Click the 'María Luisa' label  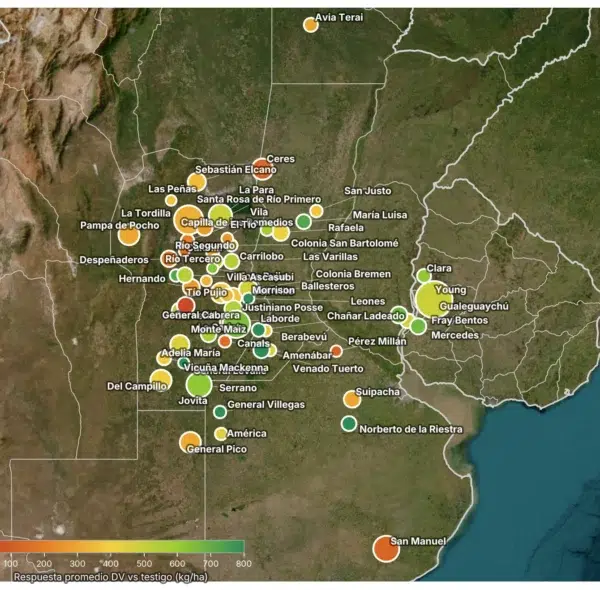(x=380, y=215)
